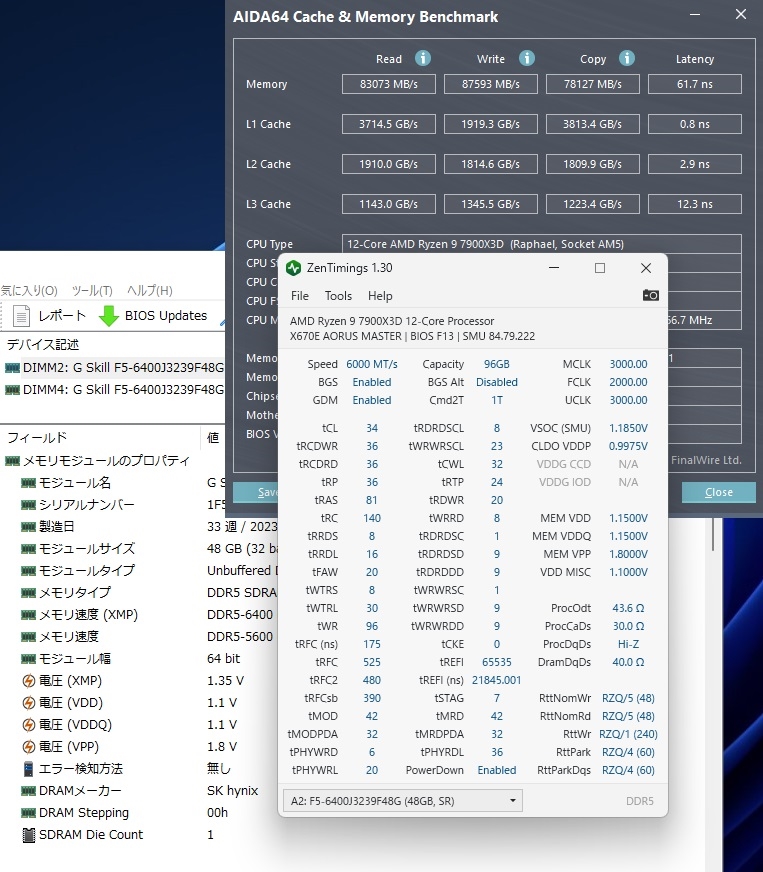Click the icon beside モジュール名
This screenshot has width=763, height=872.
pos(28,483)
